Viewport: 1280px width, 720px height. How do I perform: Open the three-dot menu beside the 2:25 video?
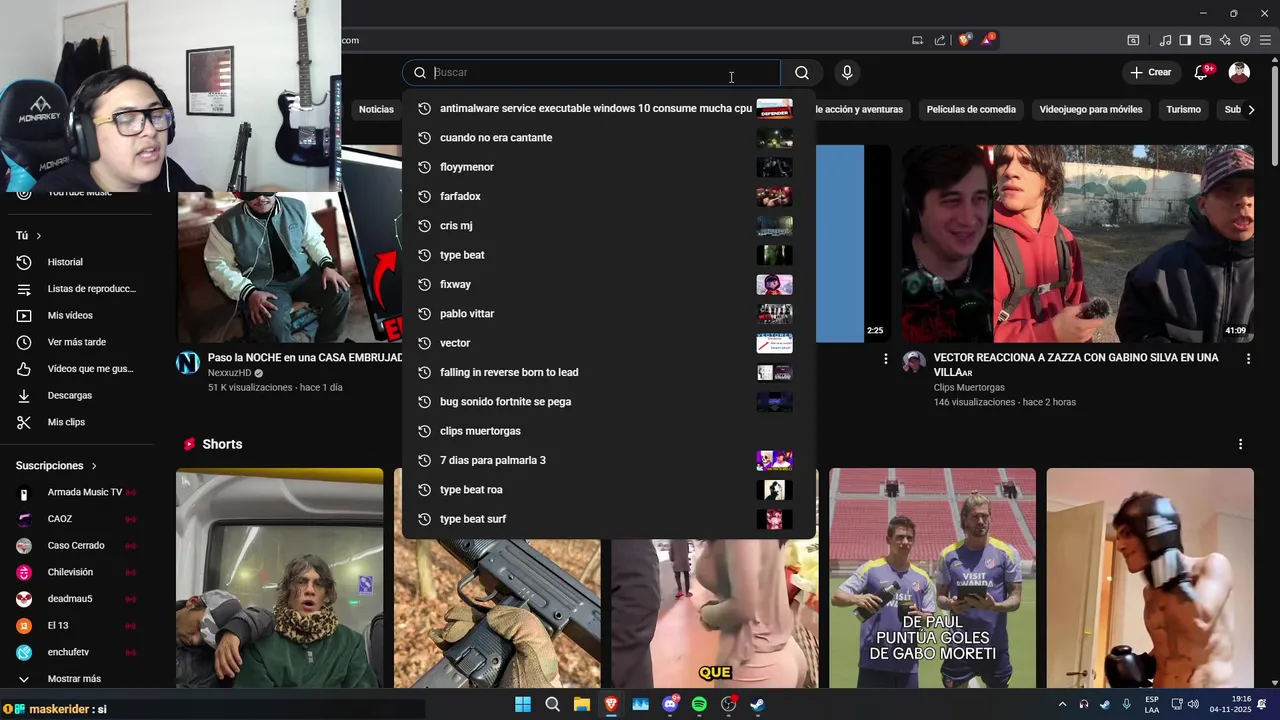(x=885, y=358)
